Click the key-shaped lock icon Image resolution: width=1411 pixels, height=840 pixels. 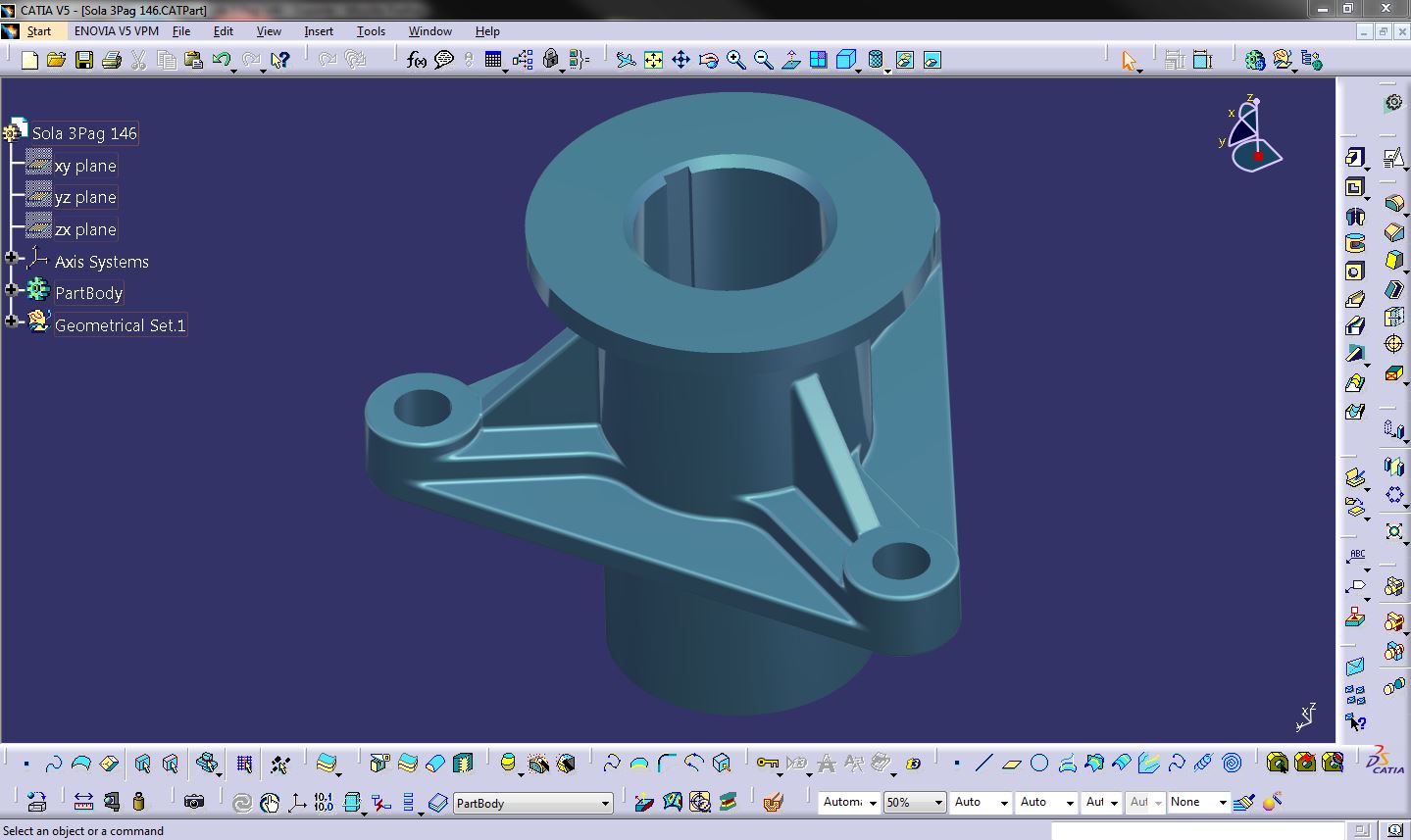click(767, 763)
